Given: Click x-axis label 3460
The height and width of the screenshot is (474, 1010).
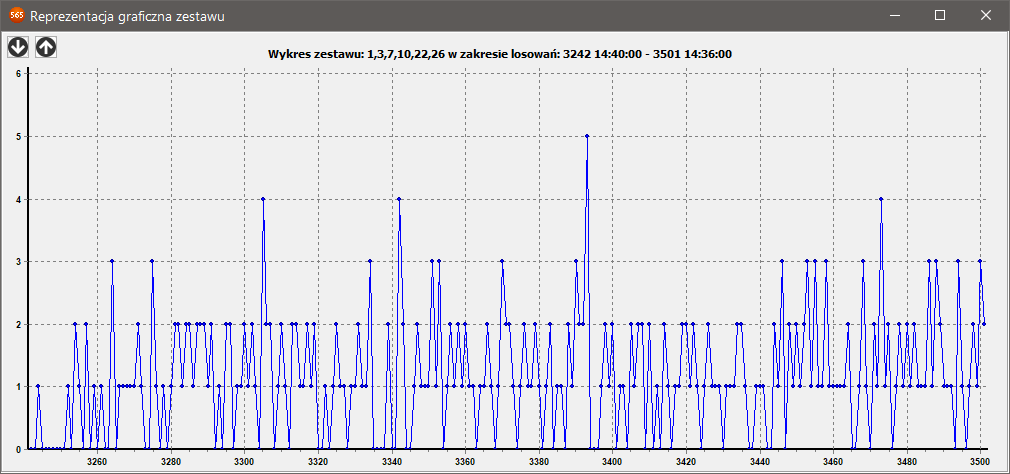Looking at the screenshot, I should pos(833,461).
